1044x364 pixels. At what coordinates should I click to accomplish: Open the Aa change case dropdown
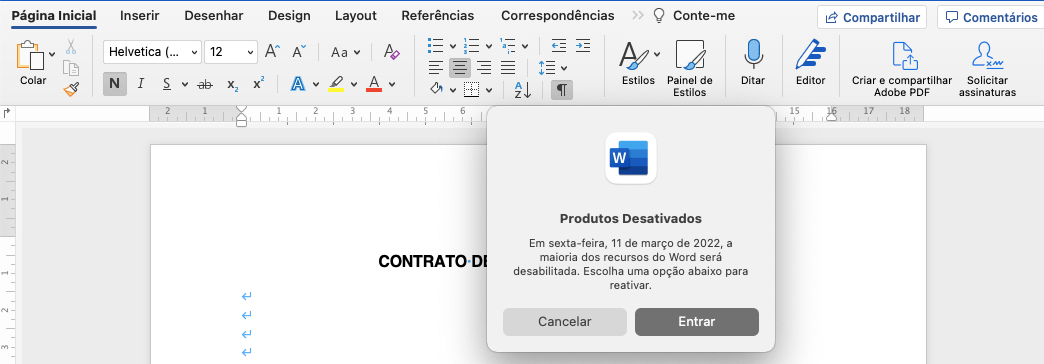[x=346, y=51]
